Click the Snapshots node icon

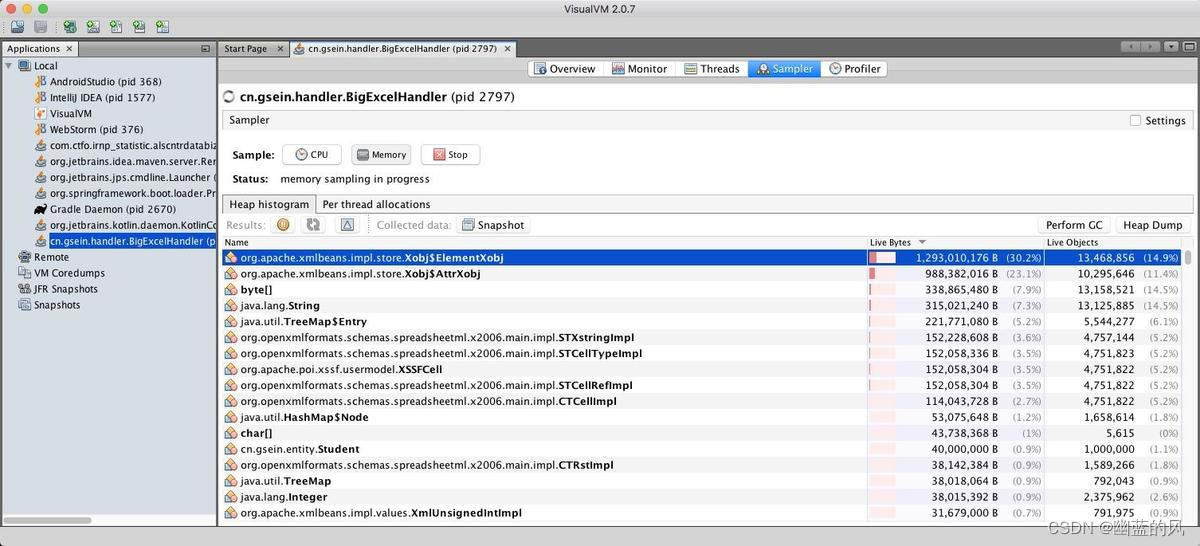(x=25, y=305)
